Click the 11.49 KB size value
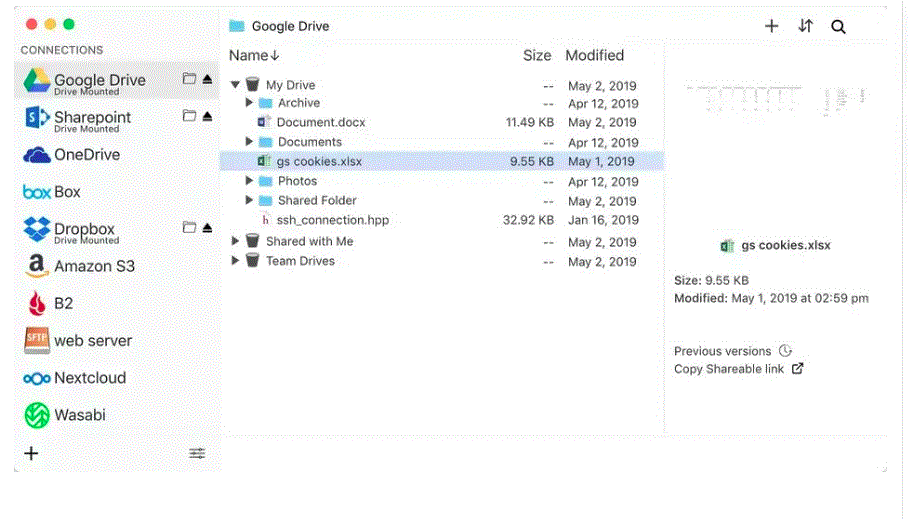The image size is (908, 519). [530, 122]
